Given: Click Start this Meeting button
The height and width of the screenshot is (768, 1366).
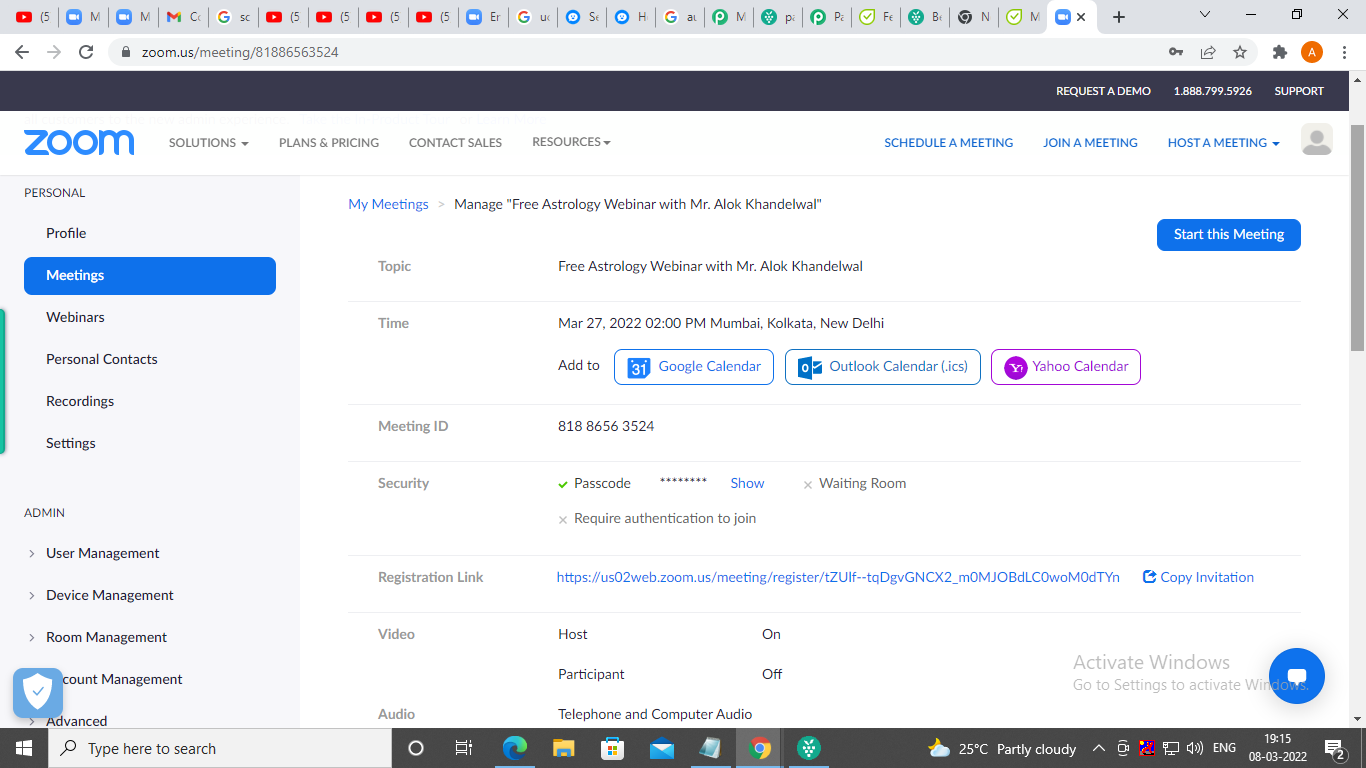Looking at the screenshot, I should [x=1229, y=235].
